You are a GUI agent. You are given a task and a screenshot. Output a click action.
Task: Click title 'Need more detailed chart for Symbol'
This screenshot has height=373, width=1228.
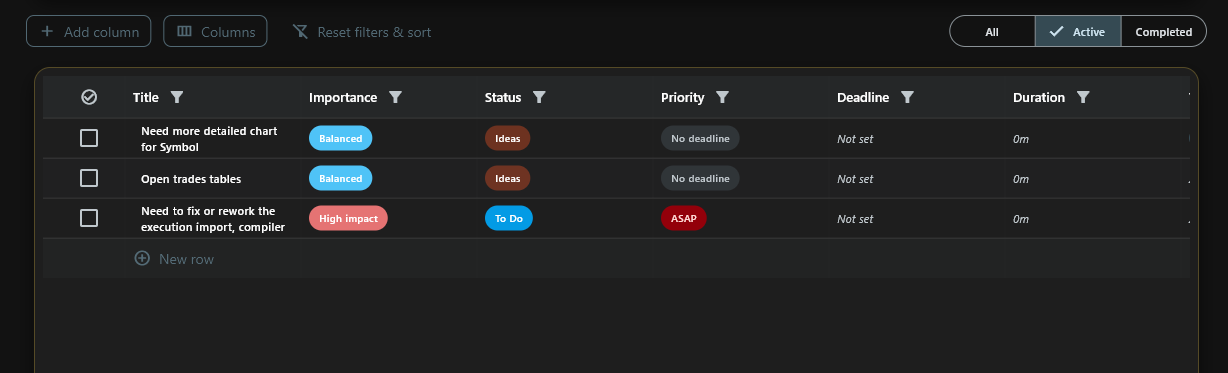click(x=209, y=138)
